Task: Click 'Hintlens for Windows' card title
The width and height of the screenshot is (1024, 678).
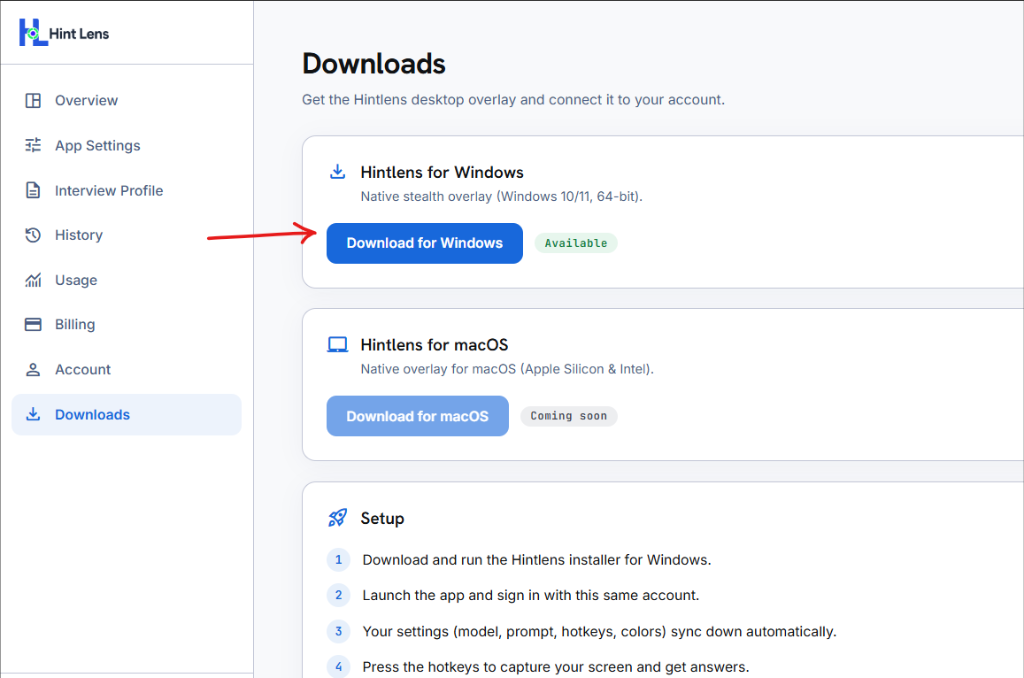Action: [x=442, y=172]
